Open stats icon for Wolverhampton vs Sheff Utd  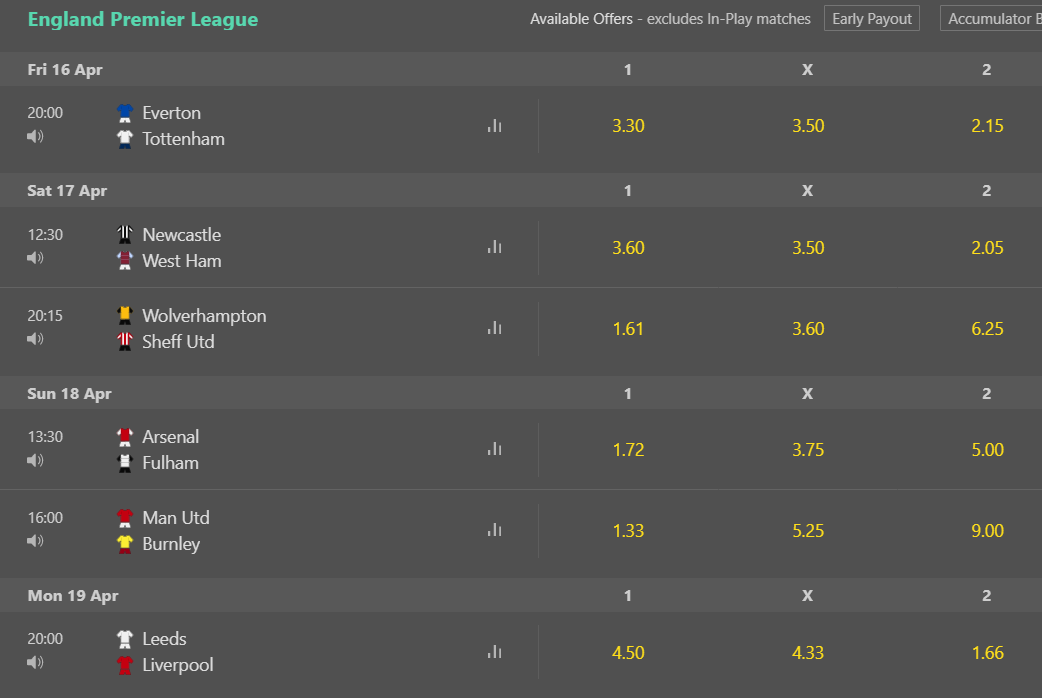tap(494, 328)
